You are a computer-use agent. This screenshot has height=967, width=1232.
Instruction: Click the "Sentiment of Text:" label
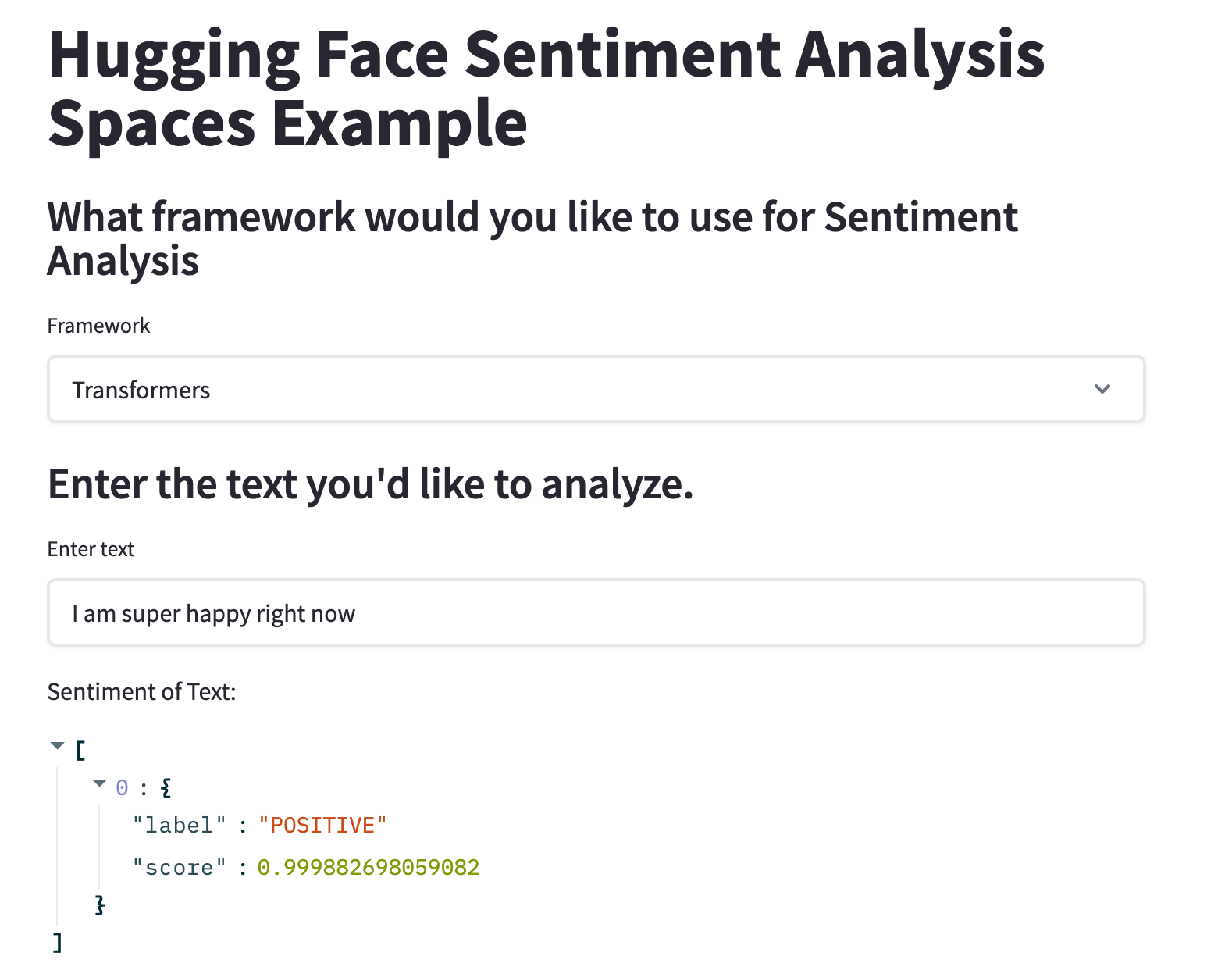pos(141,692)
